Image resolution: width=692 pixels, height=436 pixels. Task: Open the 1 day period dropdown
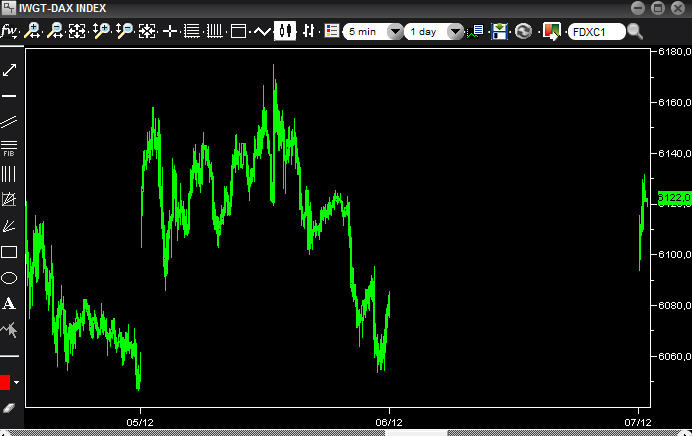[x=434, y=32]
